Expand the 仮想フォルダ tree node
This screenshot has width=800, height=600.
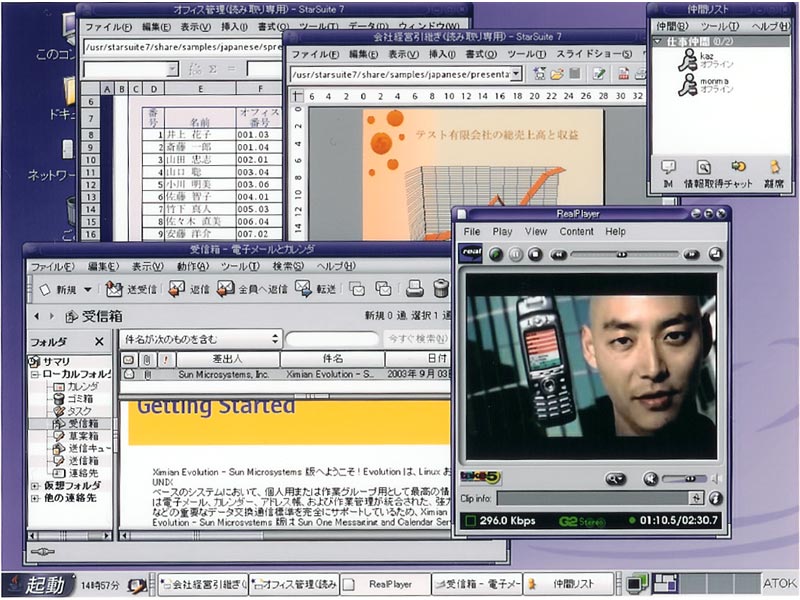pos(35,486)
